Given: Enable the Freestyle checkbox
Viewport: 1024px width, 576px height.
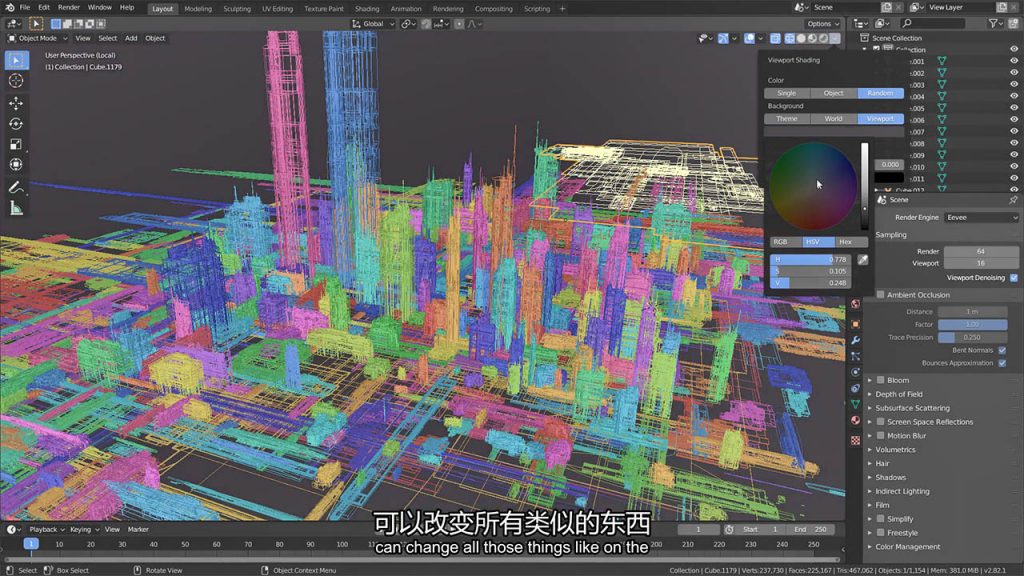Looking at the screenshot, I should 880,533.
